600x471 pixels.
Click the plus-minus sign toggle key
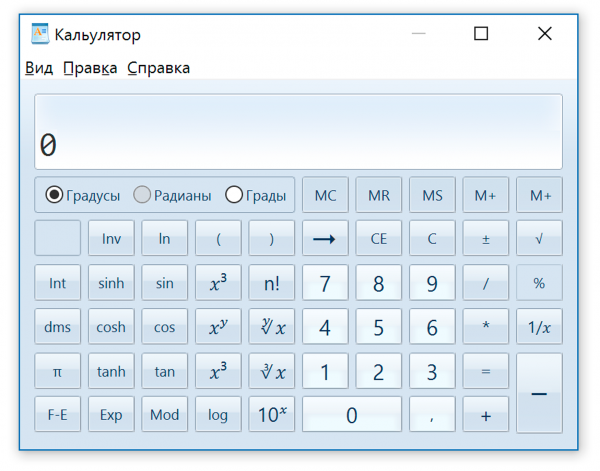486,239
